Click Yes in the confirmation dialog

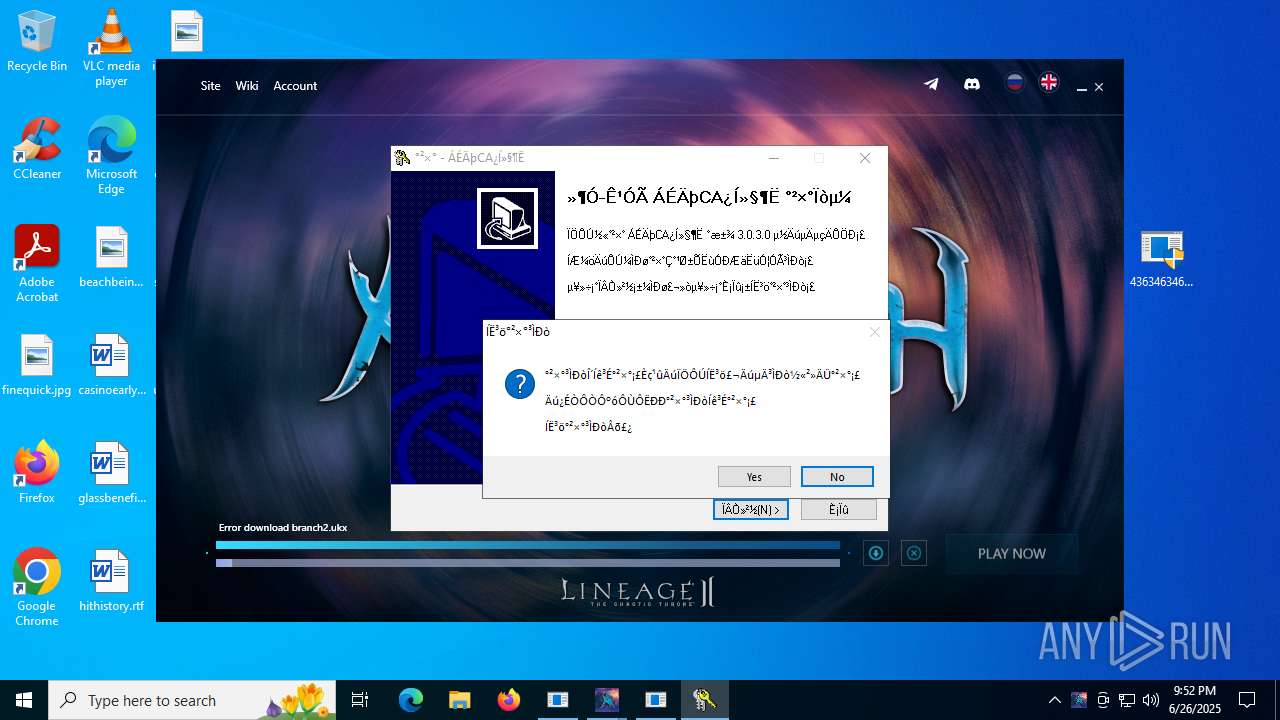point(754,477)
